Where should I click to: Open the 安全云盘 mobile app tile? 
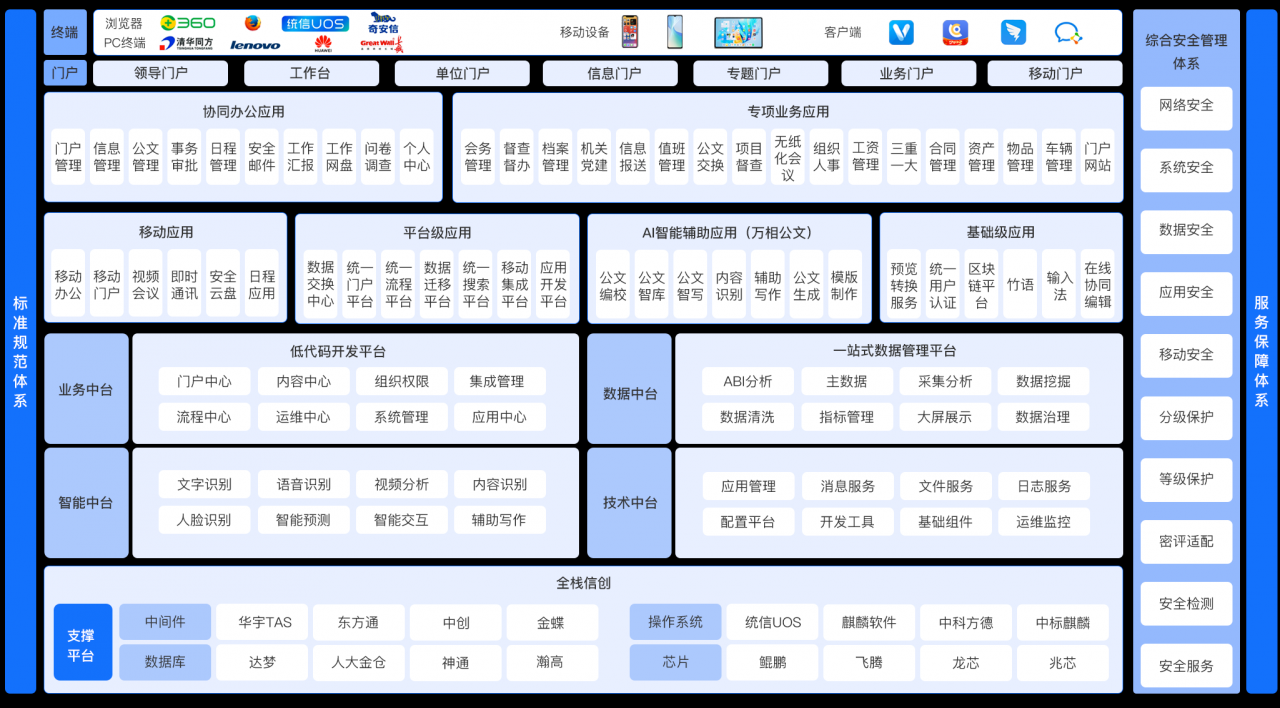(223, 284)
